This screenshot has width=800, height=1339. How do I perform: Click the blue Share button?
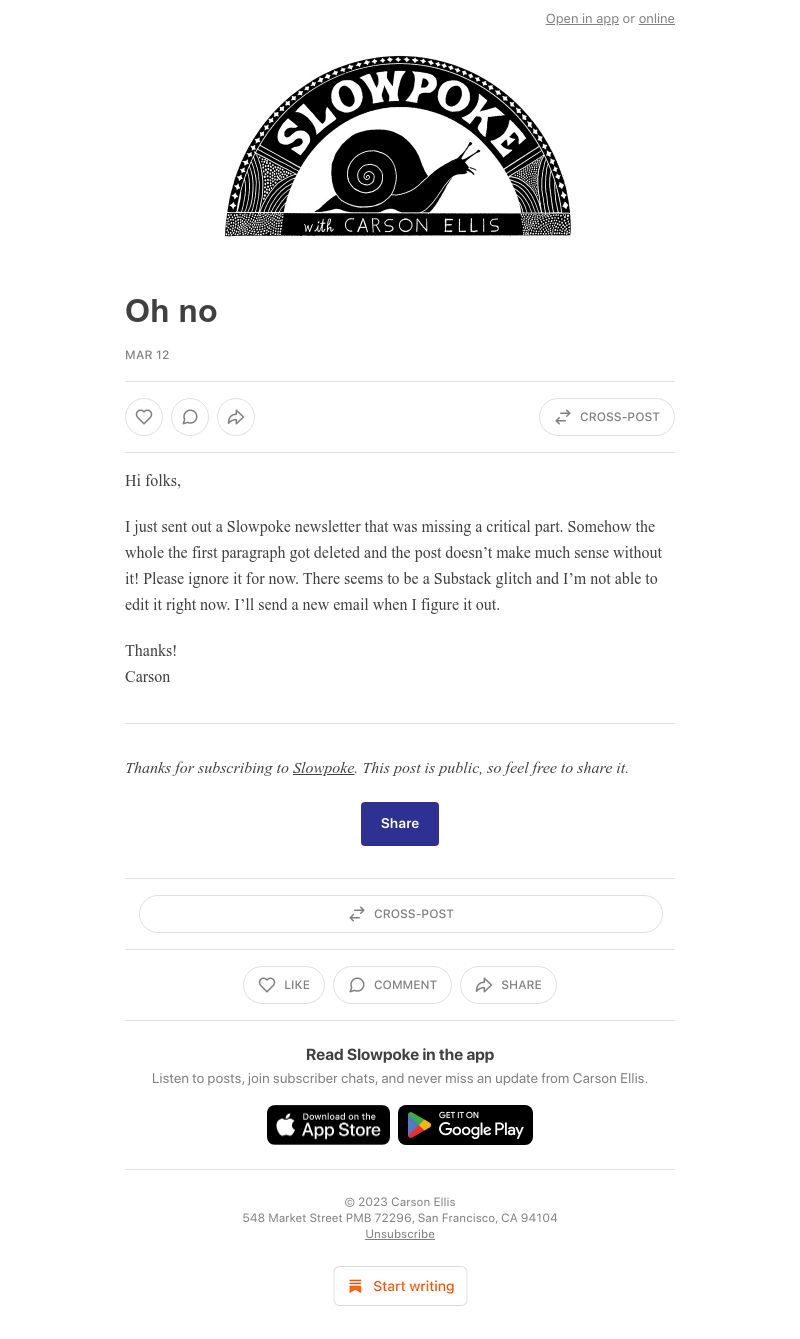pos(400,824)
